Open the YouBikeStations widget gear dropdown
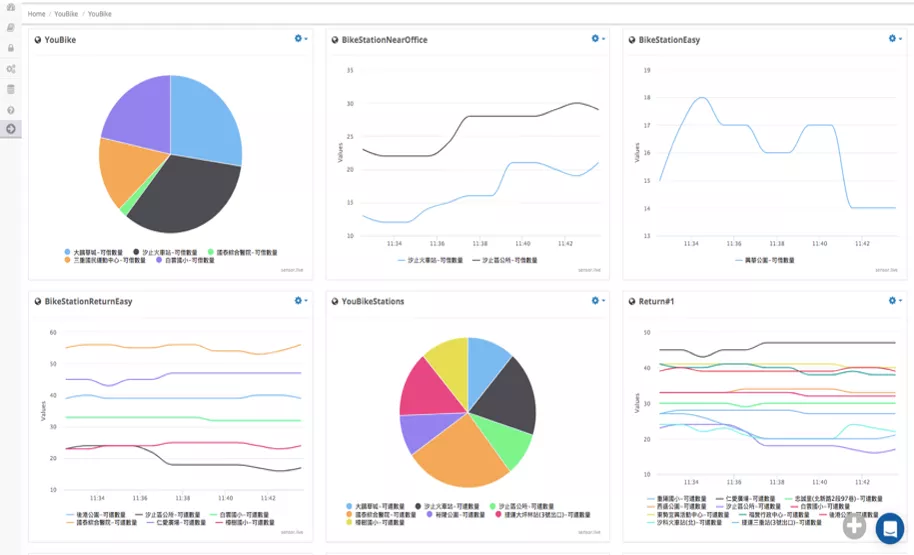 (597, 300)
